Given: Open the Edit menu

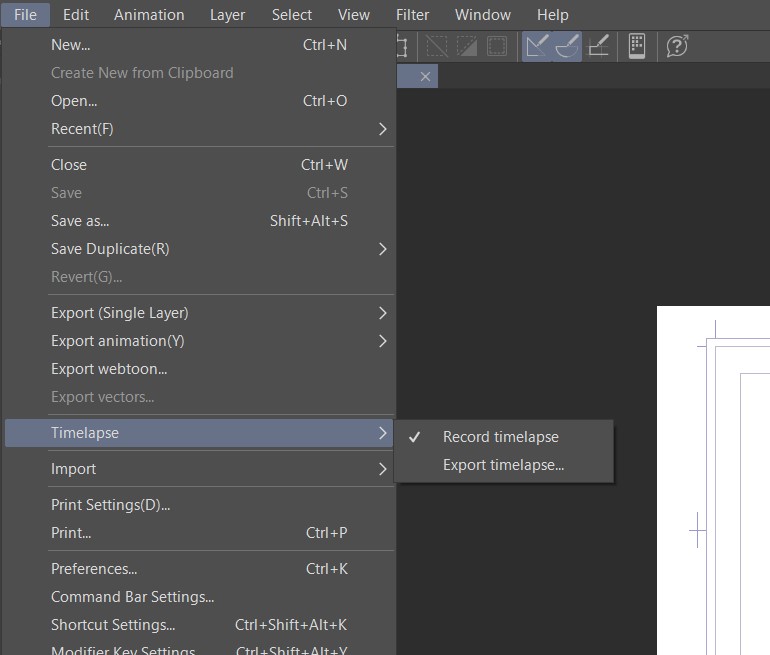Looking at the screenshot, I should pos(76,15).
